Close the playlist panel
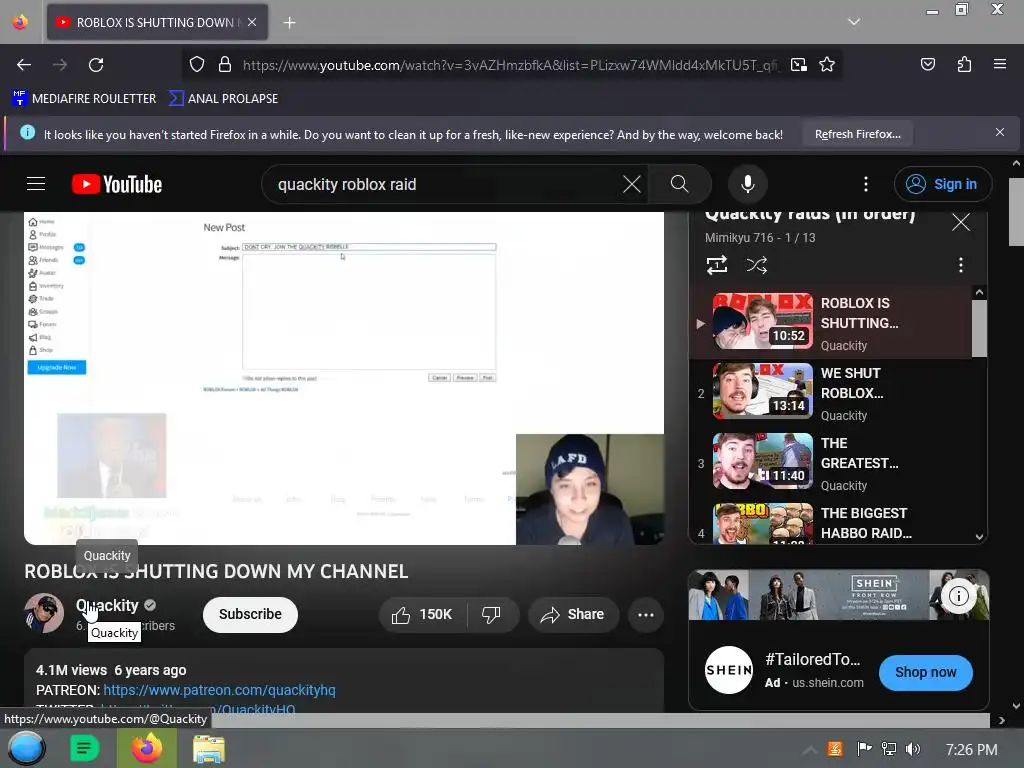 point(960,222)
